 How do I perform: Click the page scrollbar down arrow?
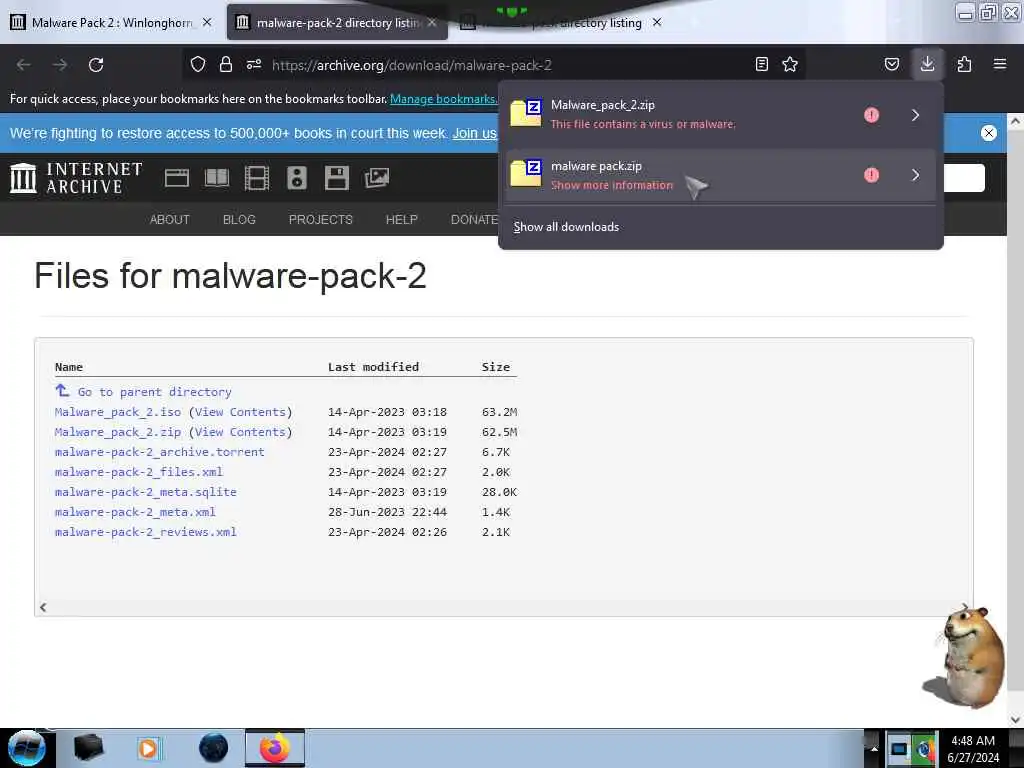[1015, 720]
